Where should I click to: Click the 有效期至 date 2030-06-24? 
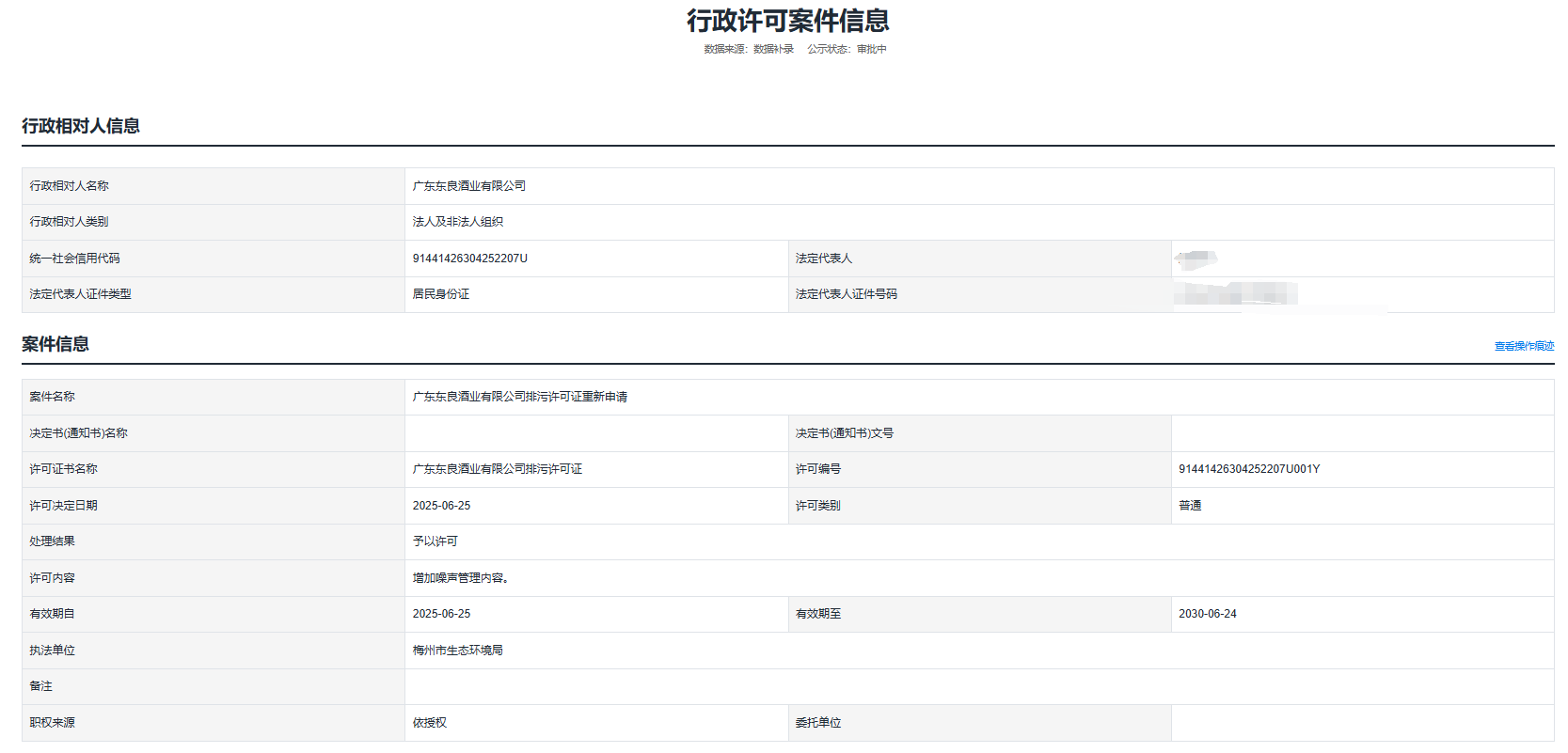tap(1207, 614)
